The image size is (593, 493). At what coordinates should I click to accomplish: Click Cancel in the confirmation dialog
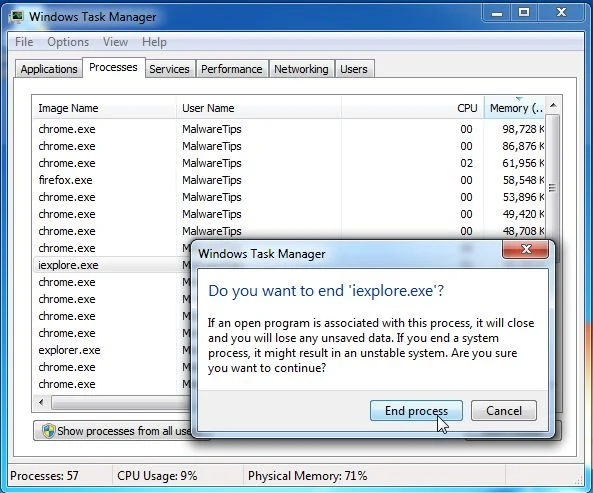504,411
